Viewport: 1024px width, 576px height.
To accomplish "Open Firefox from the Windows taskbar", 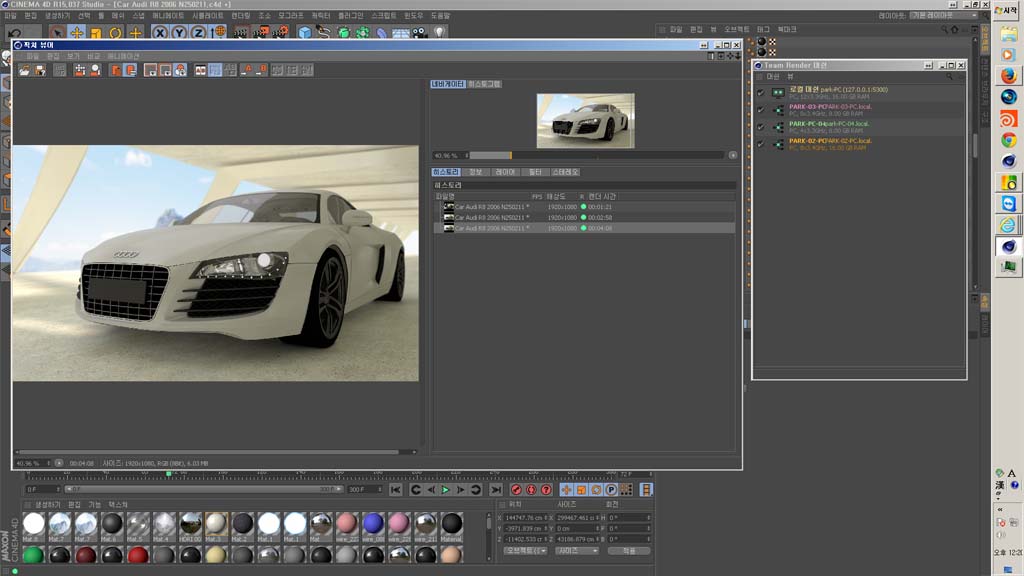I will 1008,76.
